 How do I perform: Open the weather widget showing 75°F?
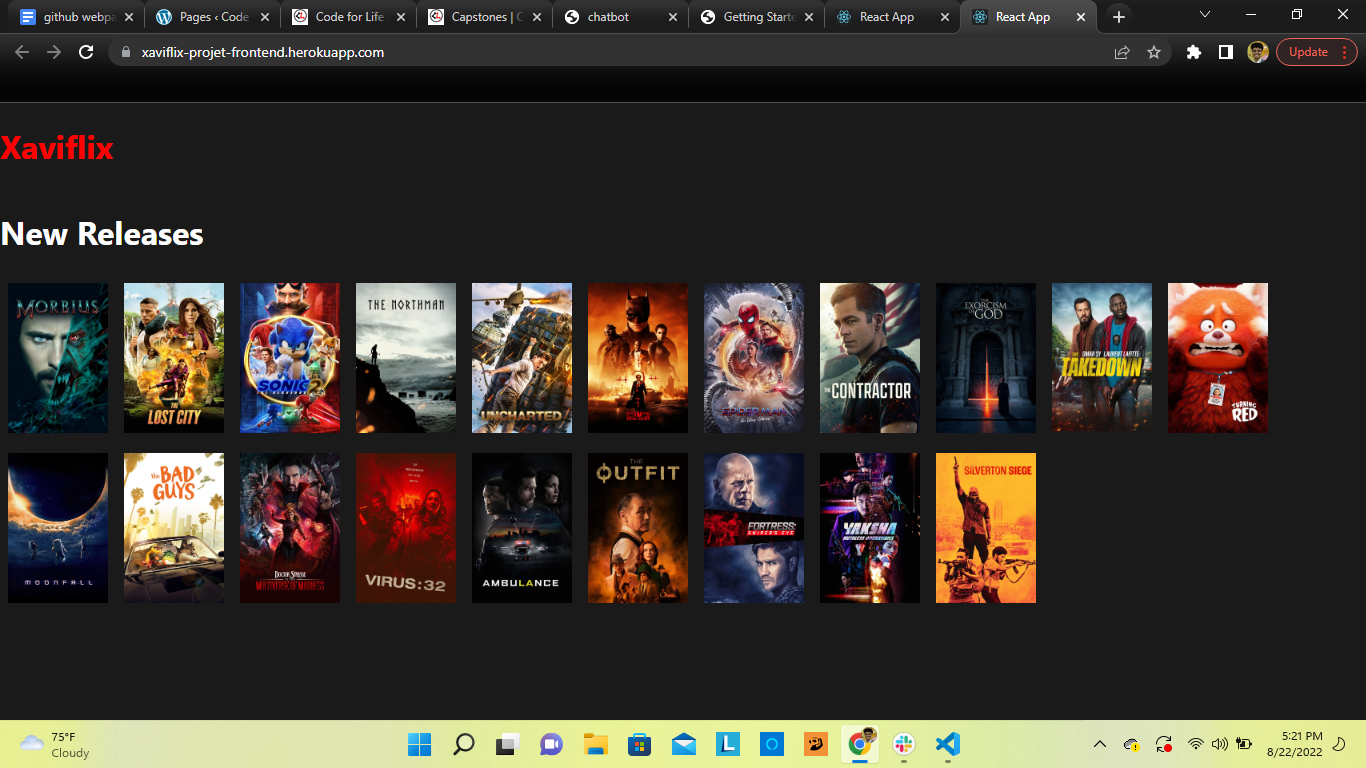point(55,744)
